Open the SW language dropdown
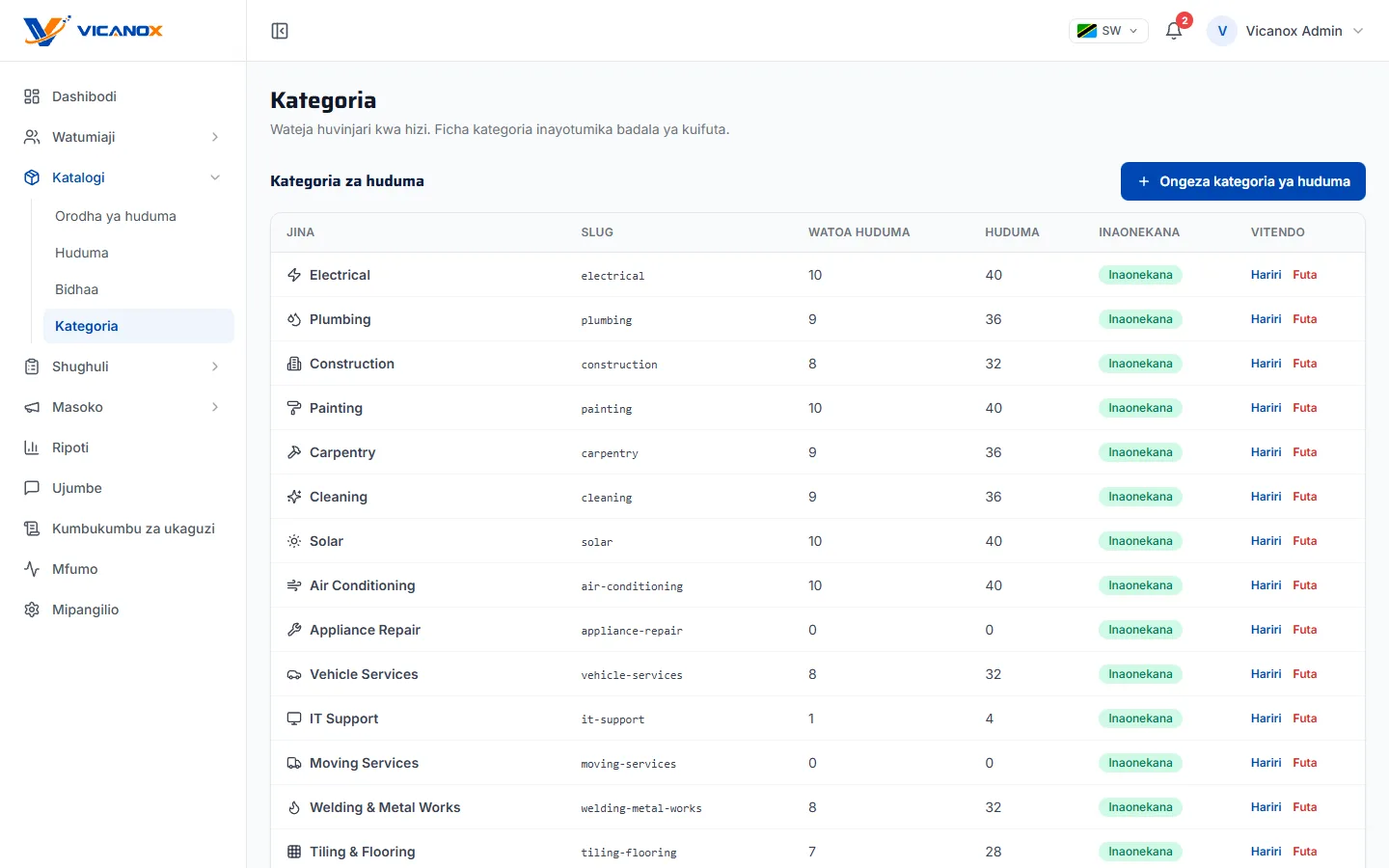Image resolution: width=1389 pixels, height=868 pixels. tap(1108, 31)
